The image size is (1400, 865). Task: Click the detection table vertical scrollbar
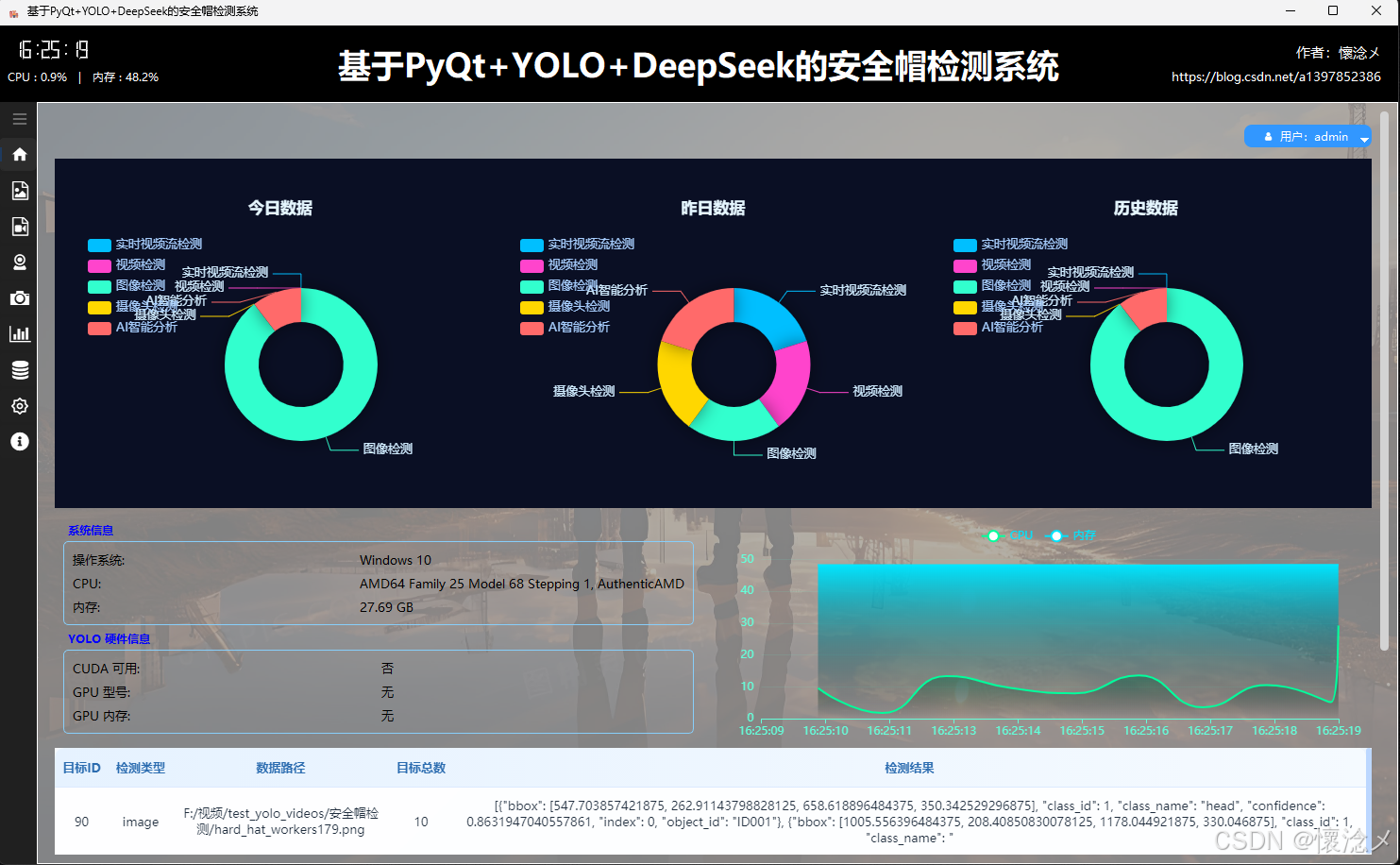click(x=1368, y=802)
